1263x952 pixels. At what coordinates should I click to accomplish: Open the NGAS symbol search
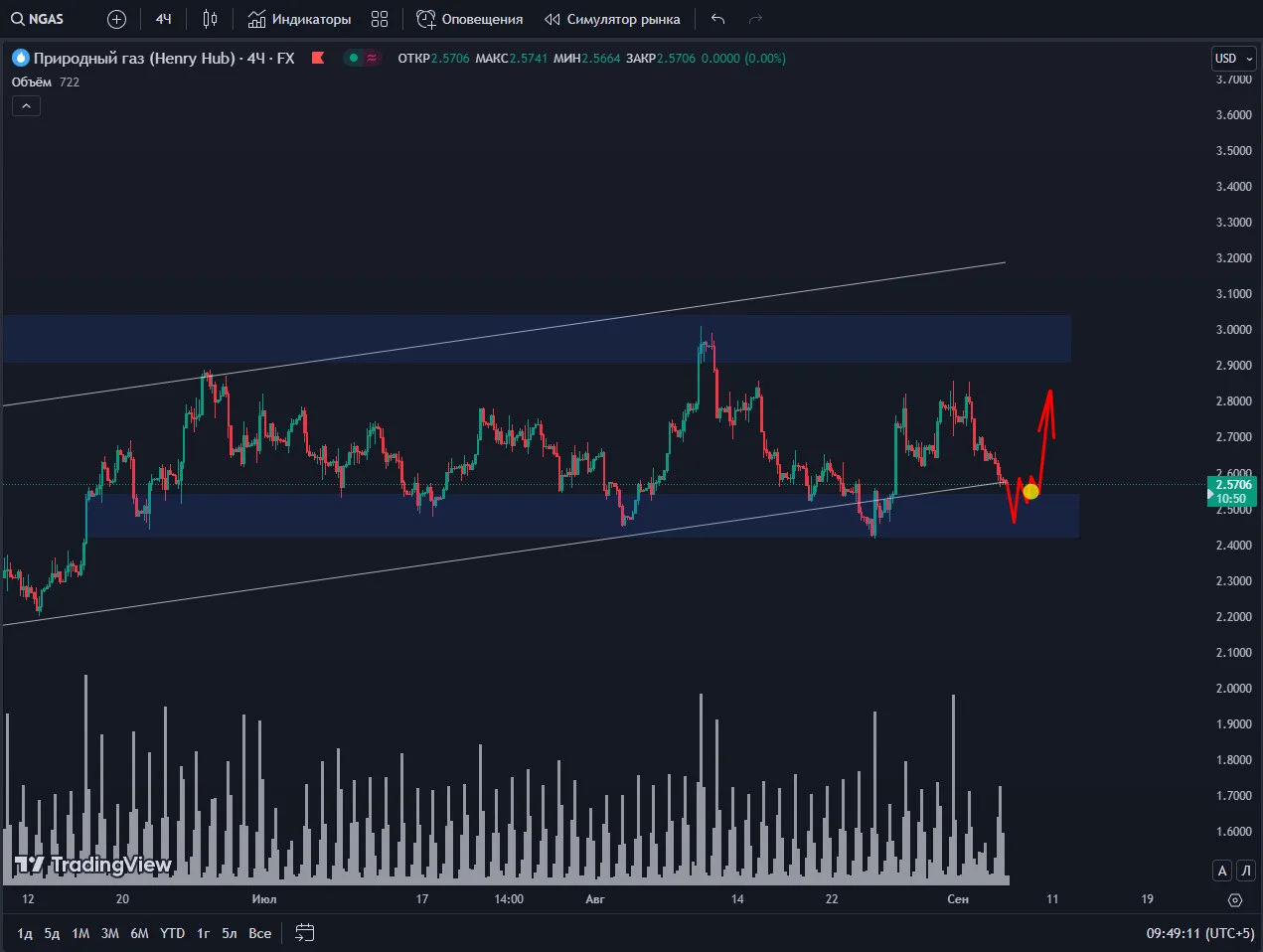[x=38, y=19]
